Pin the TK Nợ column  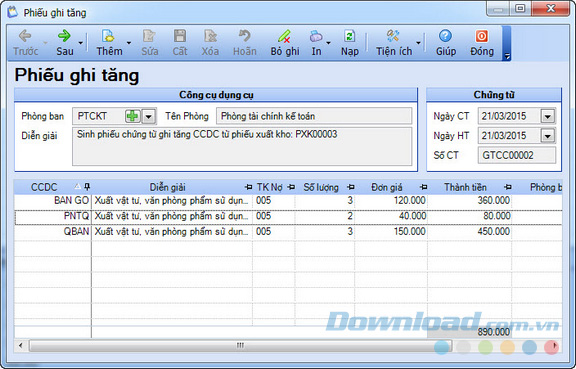(x=291, y=187)
